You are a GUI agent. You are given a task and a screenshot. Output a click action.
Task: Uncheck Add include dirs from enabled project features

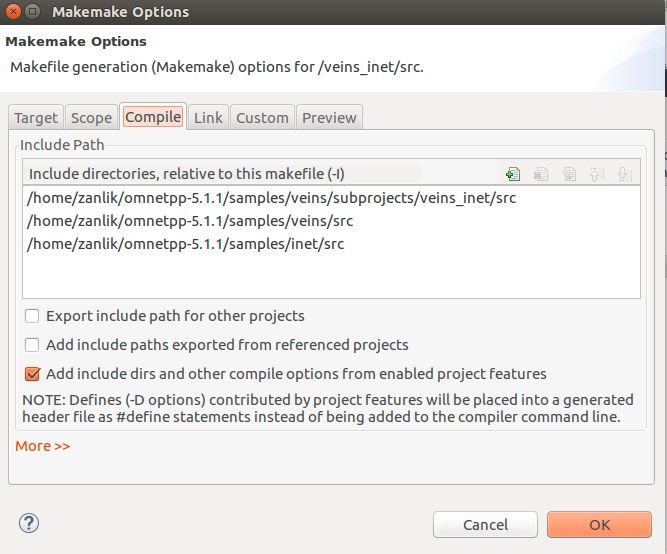pyautogui.click(x=33, y=374)
